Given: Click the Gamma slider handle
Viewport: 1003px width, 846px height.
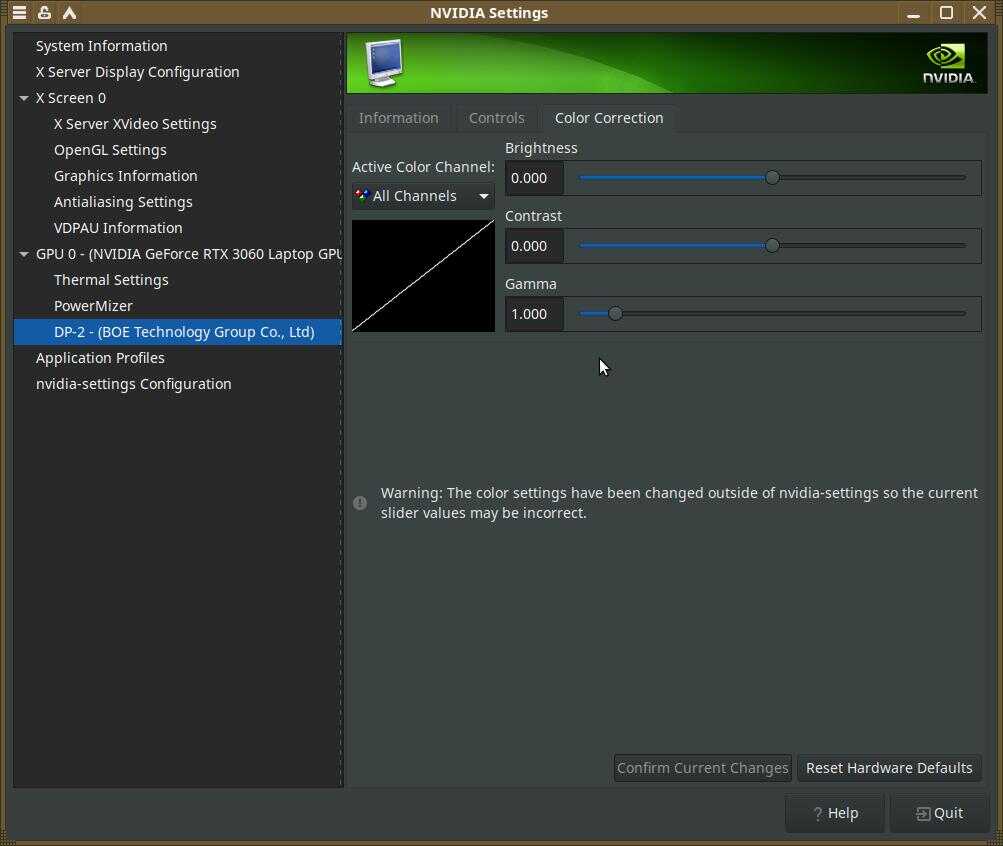Looking at the screenshot, I should 615,314.
